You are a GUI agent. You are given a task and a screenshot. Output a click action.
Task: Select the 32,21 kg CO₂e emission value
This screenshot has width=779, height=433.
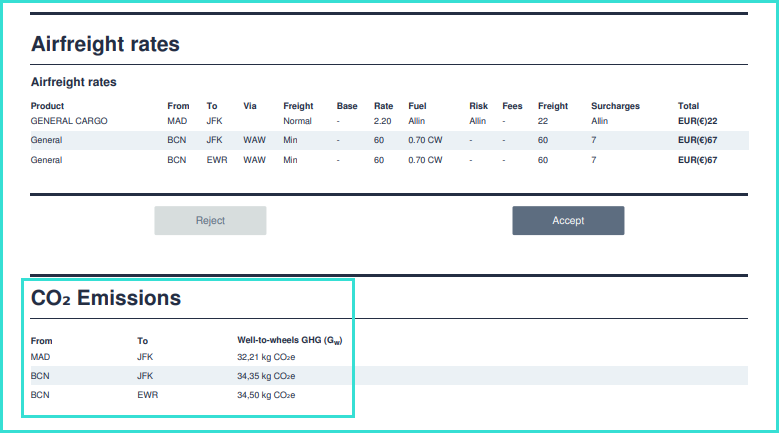(265, 356)
